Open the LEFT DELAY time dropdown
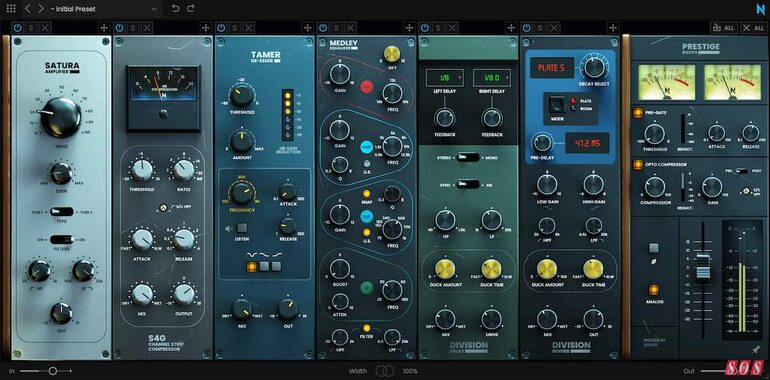 click(x=444, y=78)
